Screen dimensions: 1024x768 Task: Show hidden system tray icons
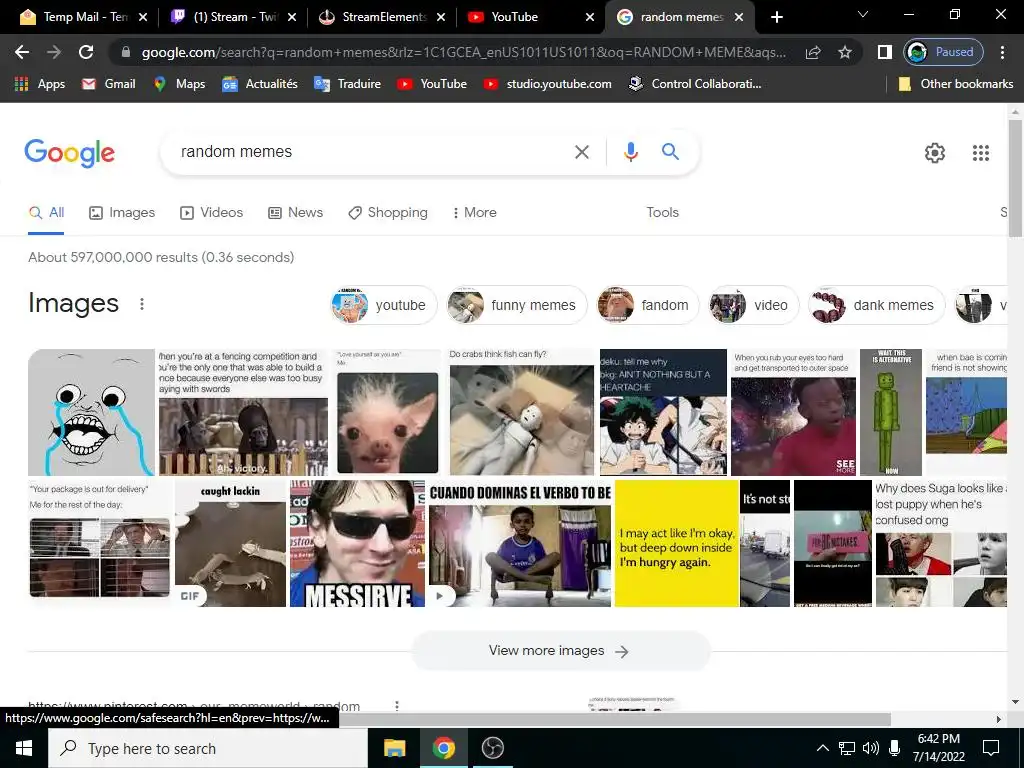pyautogui.click(x=823, y=748)
